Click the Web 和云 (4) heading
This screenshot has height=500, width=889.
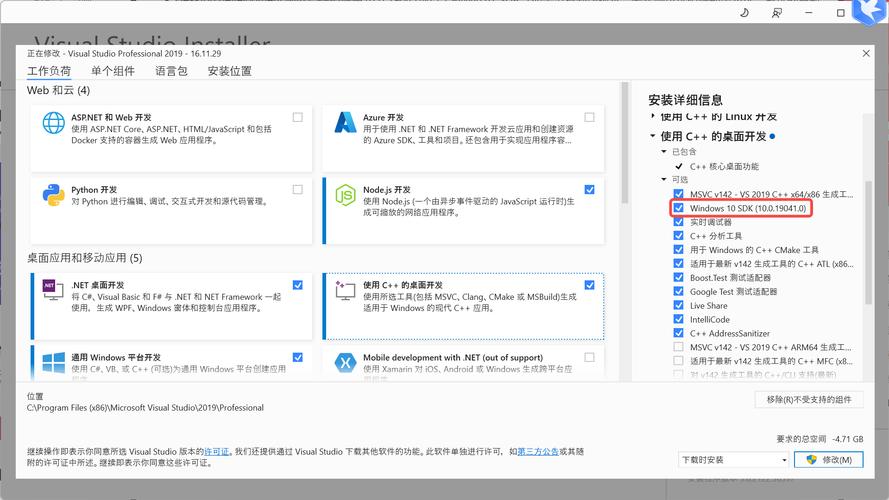pos(58,90)
